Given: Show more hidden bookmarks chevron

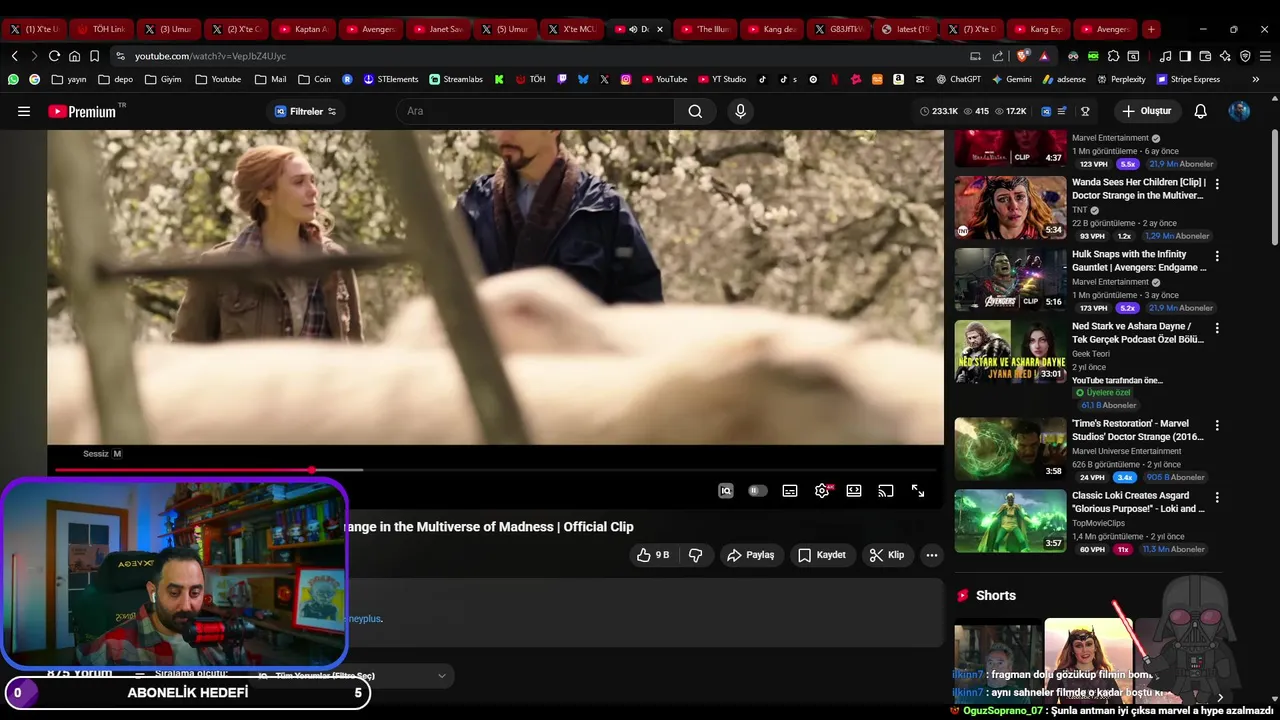Looking at the screenshot, I should (x=1257, y=79).
